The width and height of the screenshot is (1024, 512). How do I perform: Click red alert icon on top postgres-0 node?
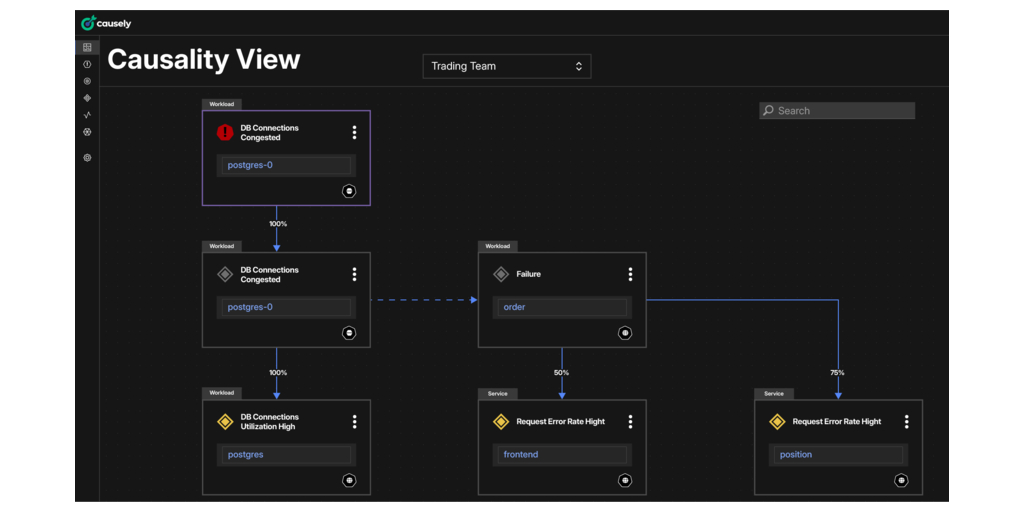225,132
